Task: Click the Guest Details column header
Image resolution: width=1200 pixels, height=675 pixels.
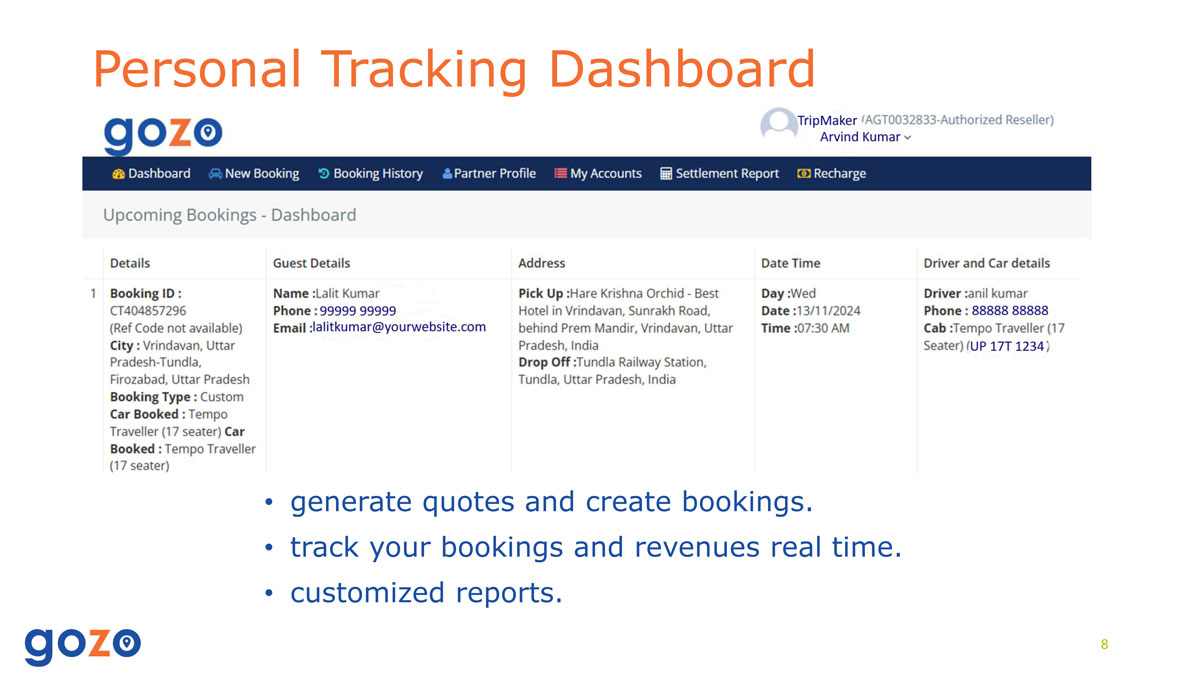Action: (311, 263)
